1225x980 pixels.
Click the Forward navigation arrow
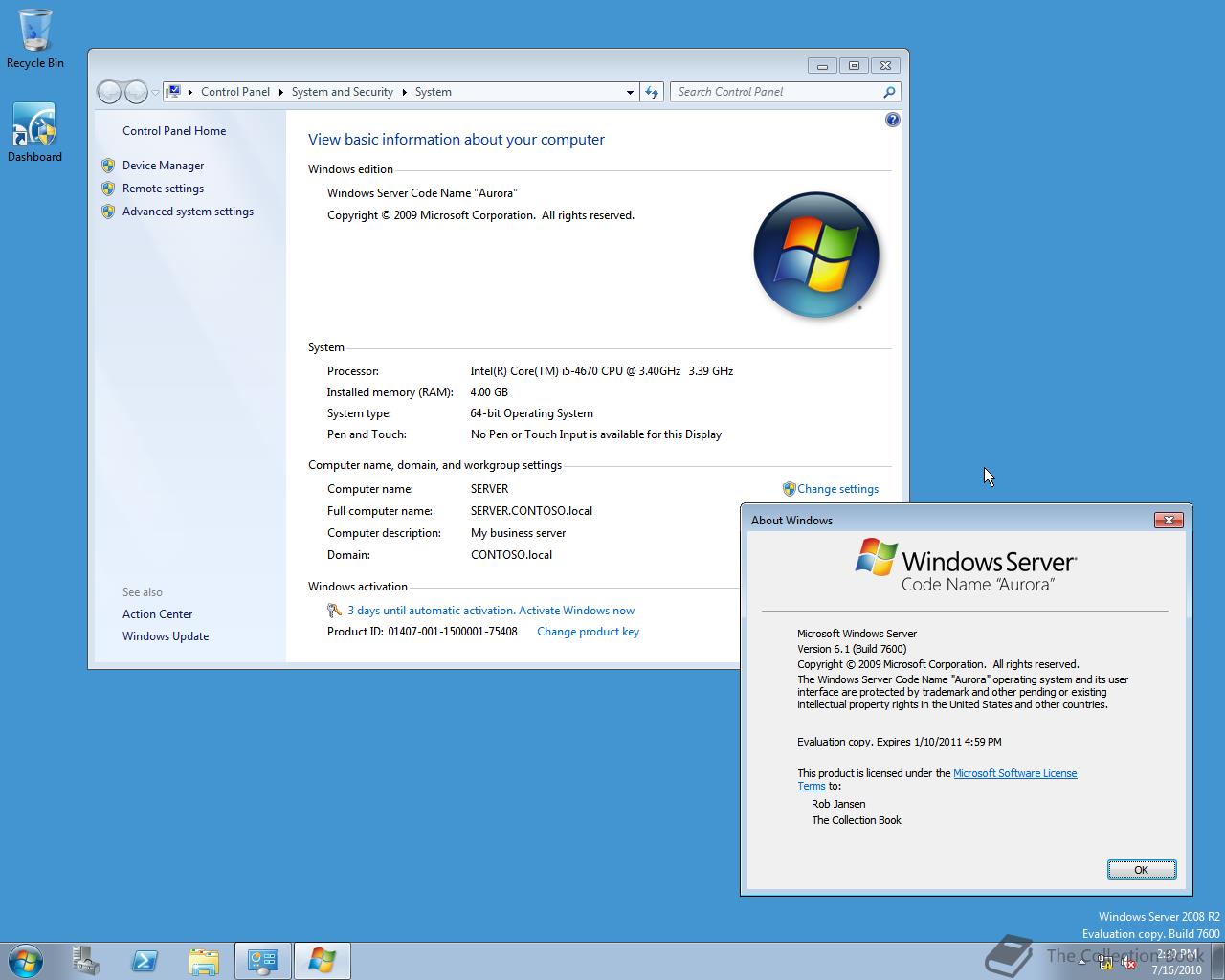click(136, 92)
